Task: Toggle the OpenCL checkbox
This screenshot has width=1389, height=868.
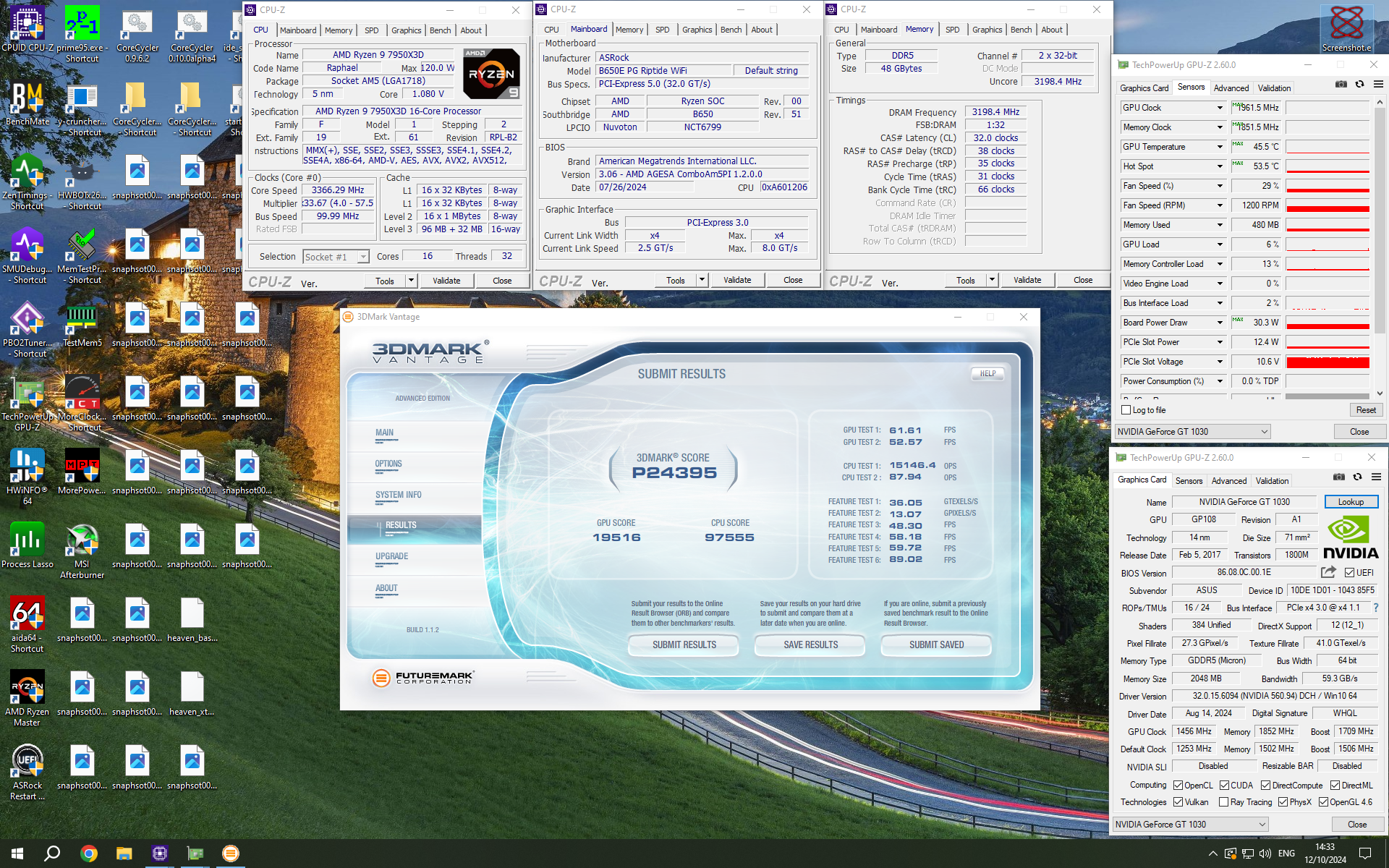Action: coord(1178,785)
